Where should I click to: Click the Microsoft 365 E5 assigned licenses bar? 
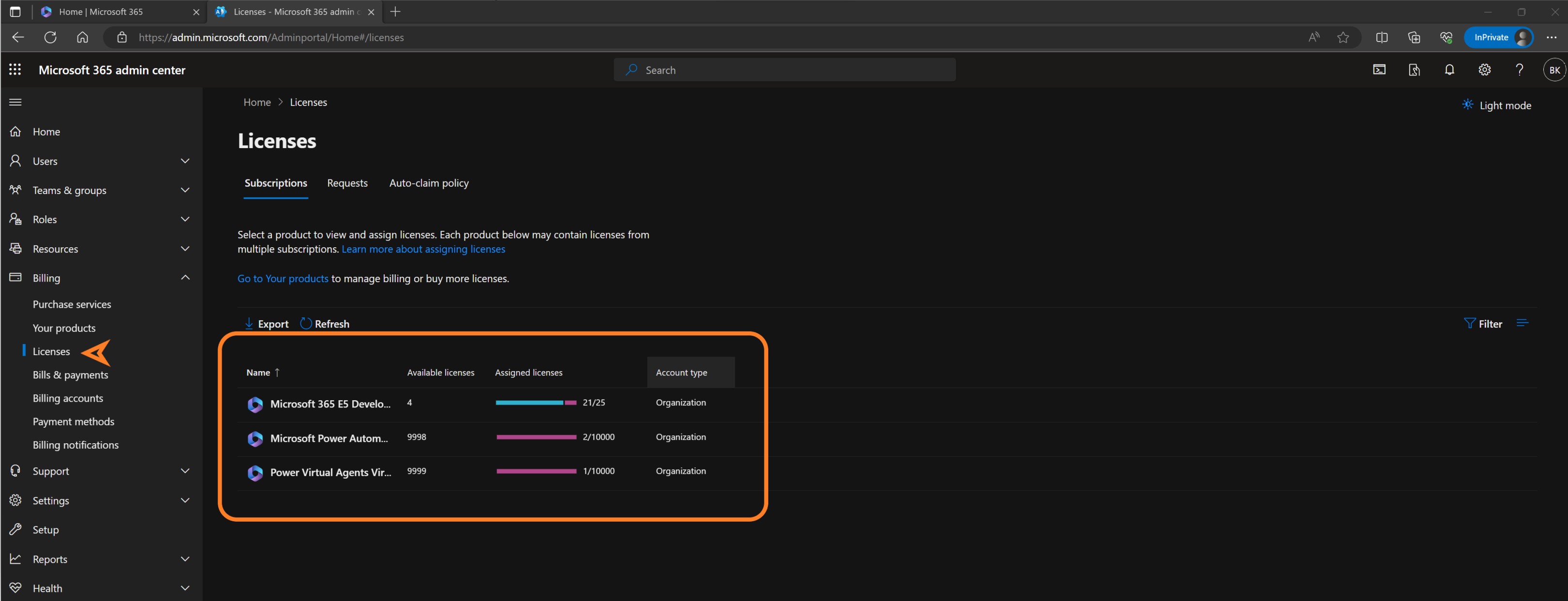pos(536,403)
